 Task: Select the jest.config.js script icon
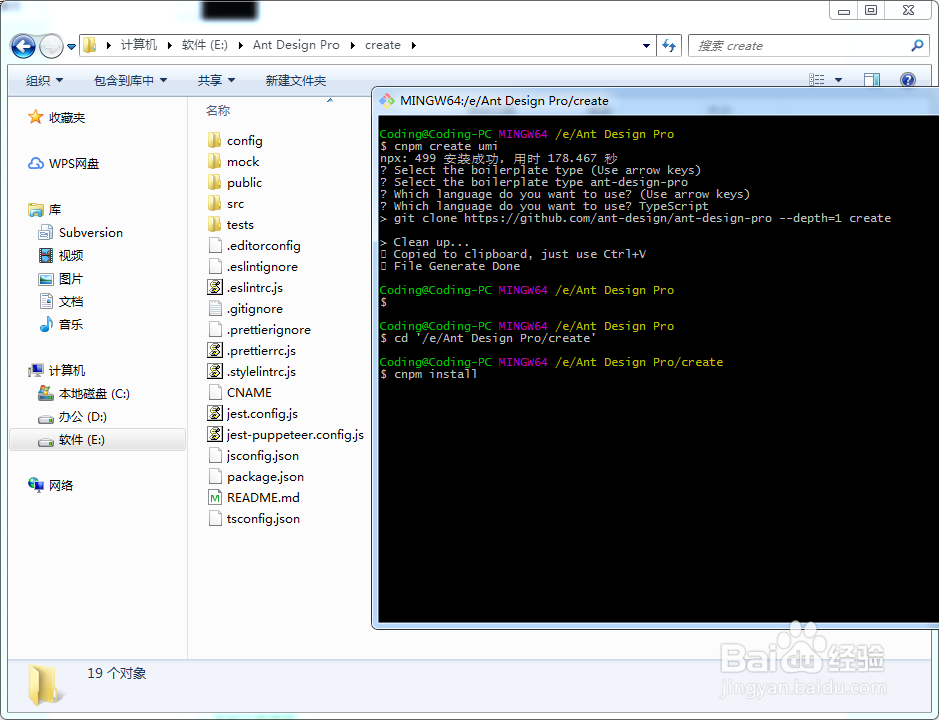coord(215,413)
